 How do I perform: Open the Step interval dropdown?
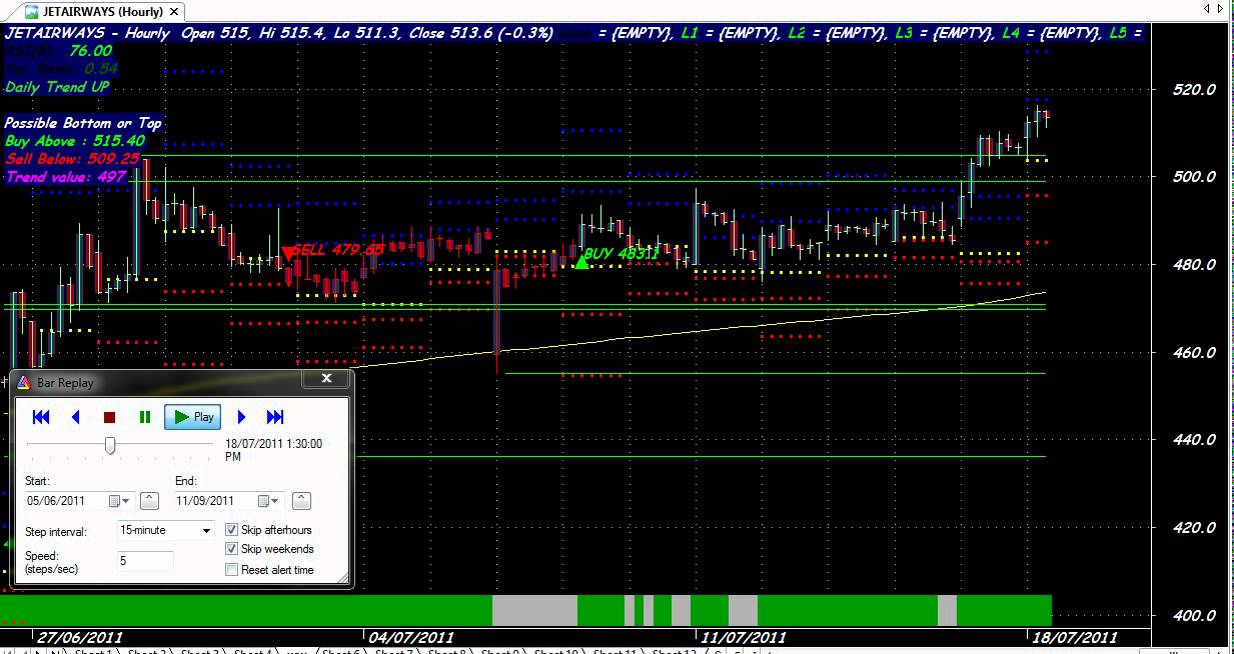tap(207, 531)
